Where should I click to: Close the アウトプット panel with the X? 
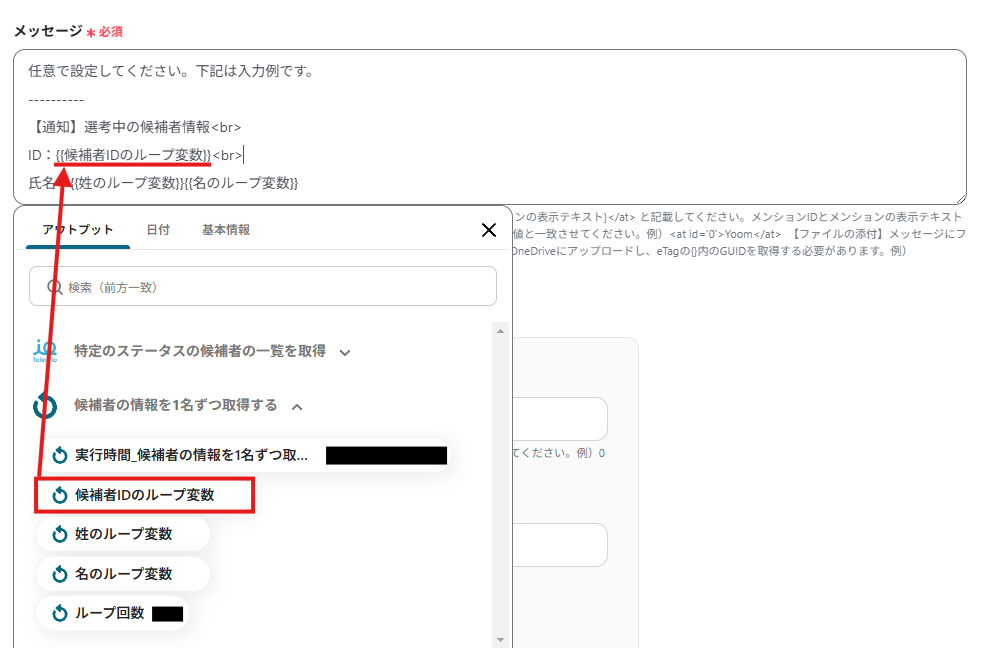pyautogui.click(x=488, y=230)
